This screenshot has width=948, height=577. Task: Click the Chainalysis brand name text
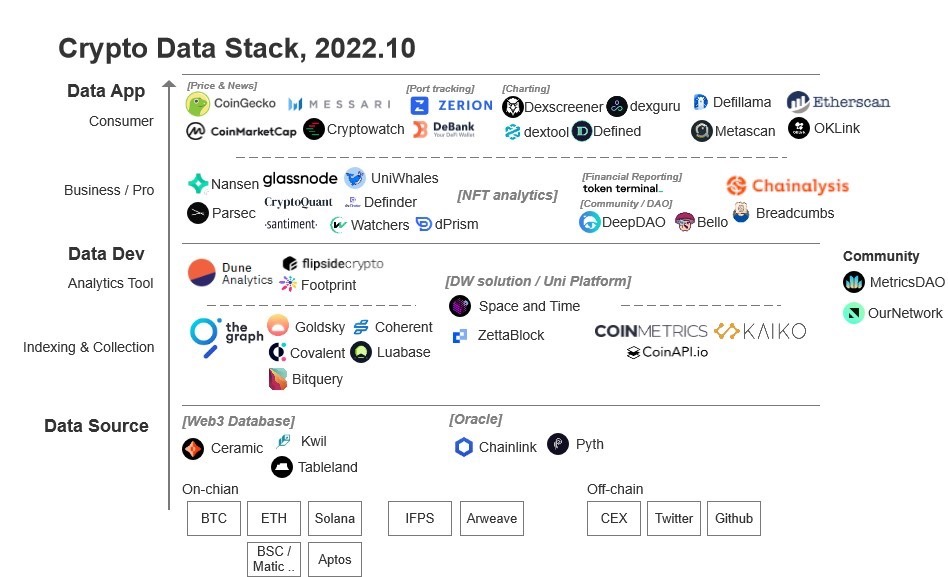coord(800,186)
